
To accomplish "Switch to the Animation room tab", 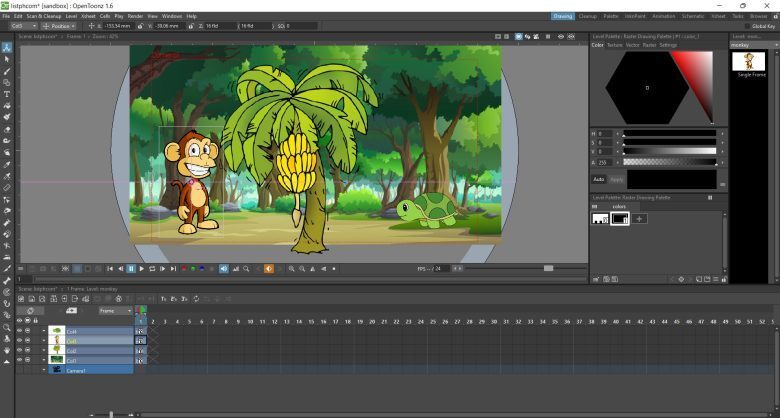I will (x=664, y=16).
